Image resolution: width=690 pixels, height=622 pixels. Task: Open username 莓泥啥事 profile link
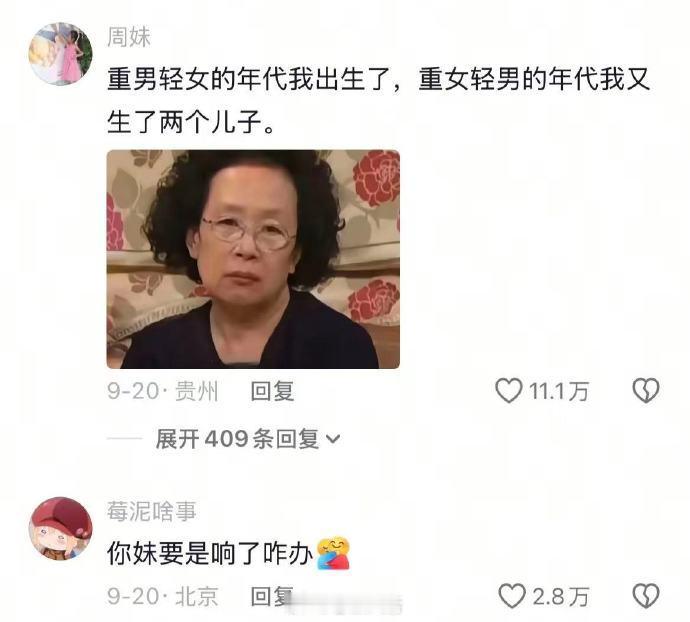click(151, 512)
